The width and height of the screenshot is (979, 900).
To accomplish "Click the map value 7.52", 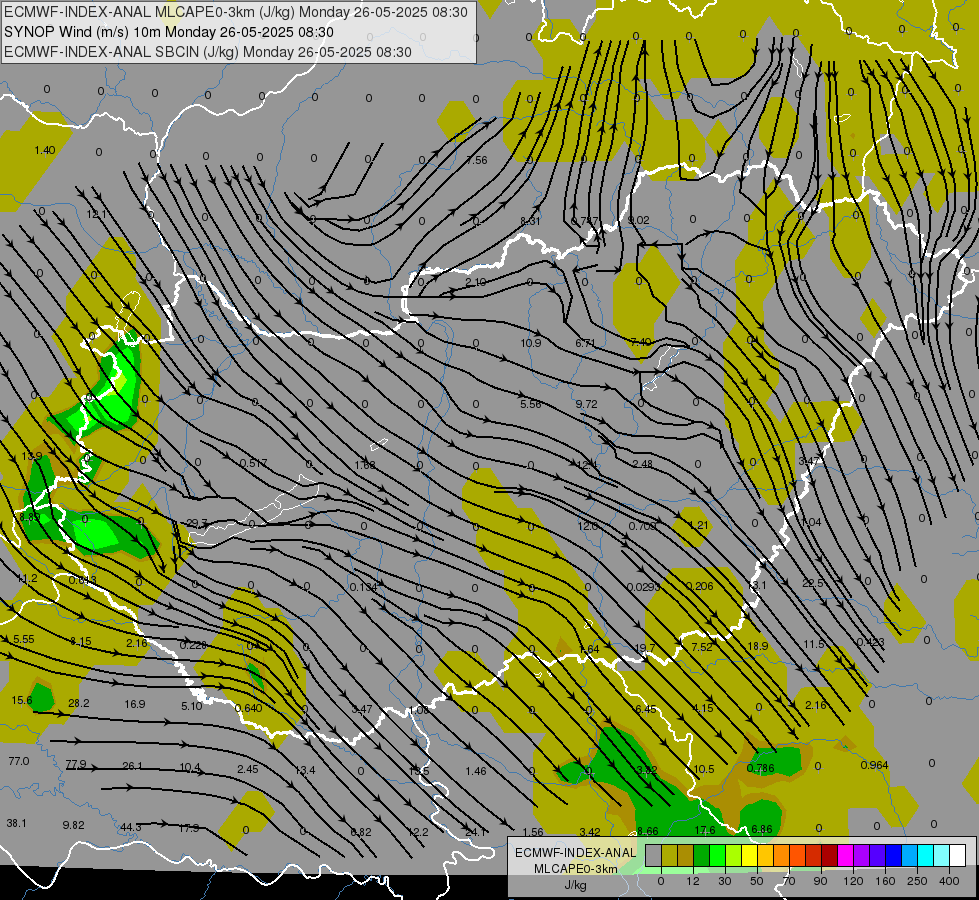I will point(702,647).
